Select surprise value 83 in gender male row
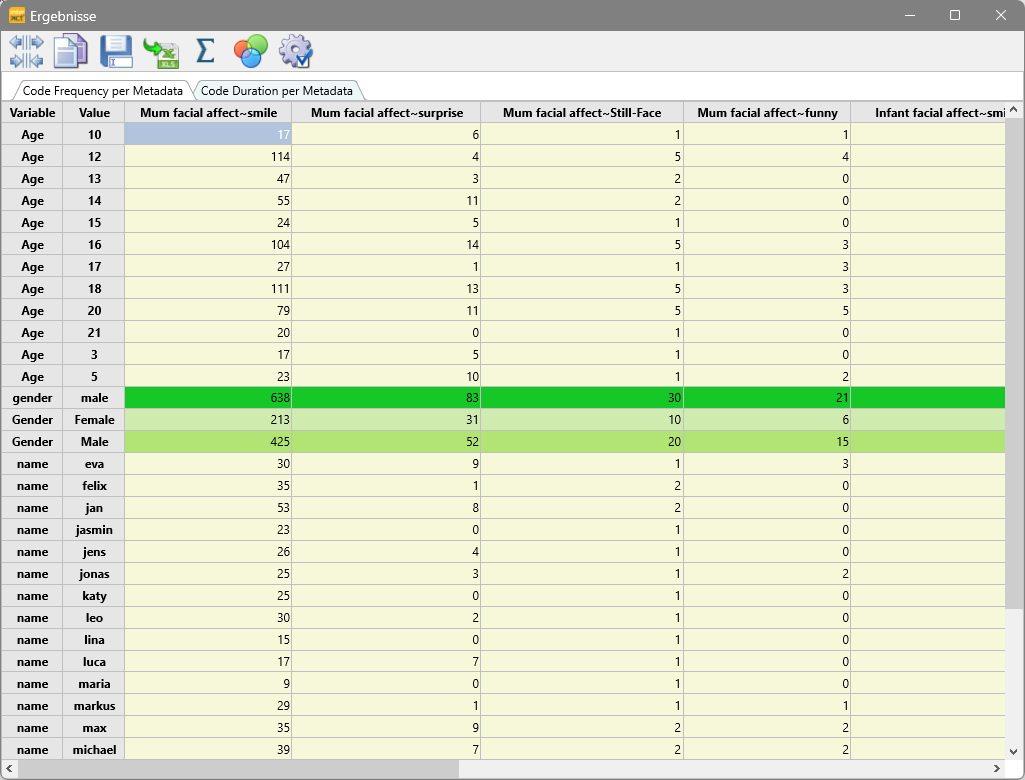This screenshot has height=780, width=1025. 386,398
